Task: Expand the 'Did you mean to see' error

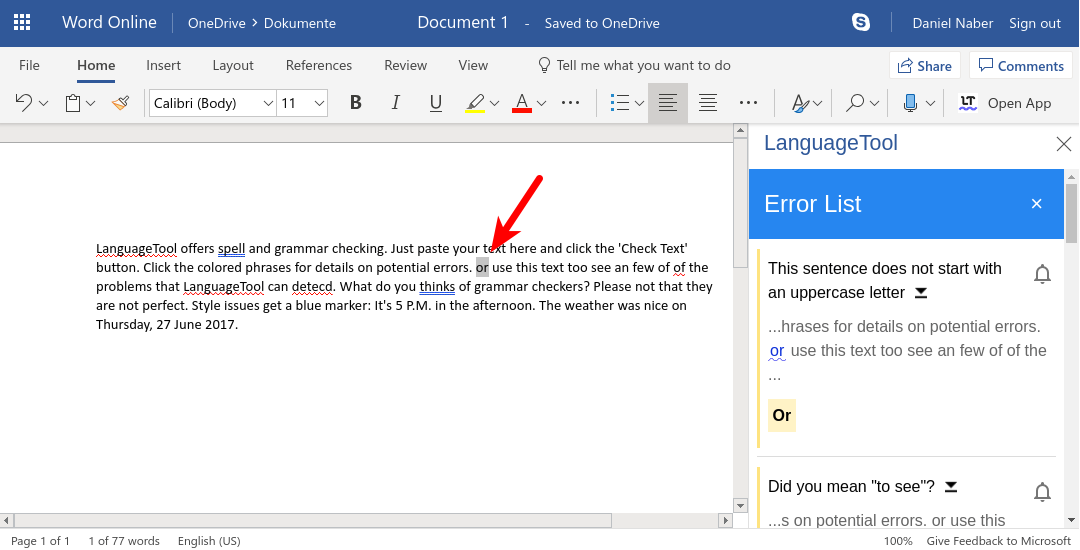Action: (951, 486)
